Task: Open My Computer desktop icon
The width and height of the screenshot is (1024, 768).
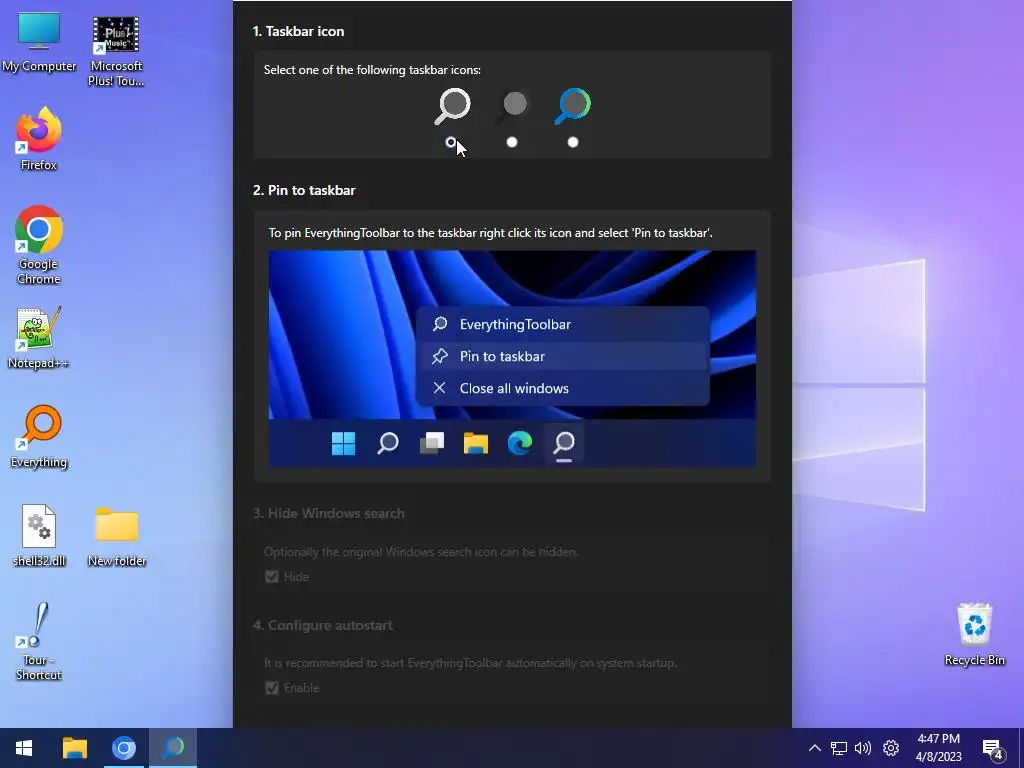Action: click(39, 42)
